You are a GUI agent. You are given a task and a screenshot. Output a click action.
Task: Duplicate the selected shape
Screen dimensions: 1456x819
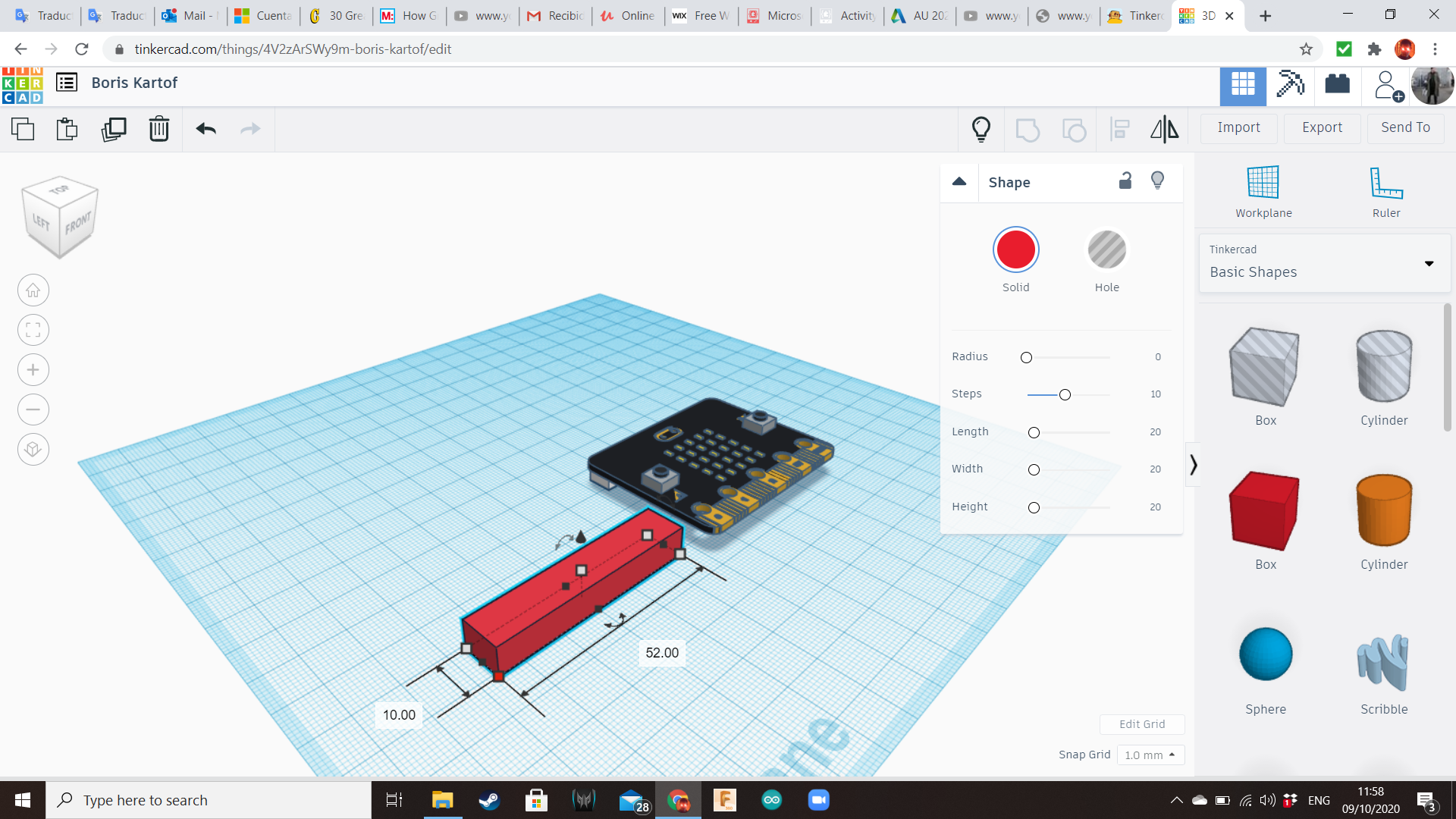click(113, 129)
